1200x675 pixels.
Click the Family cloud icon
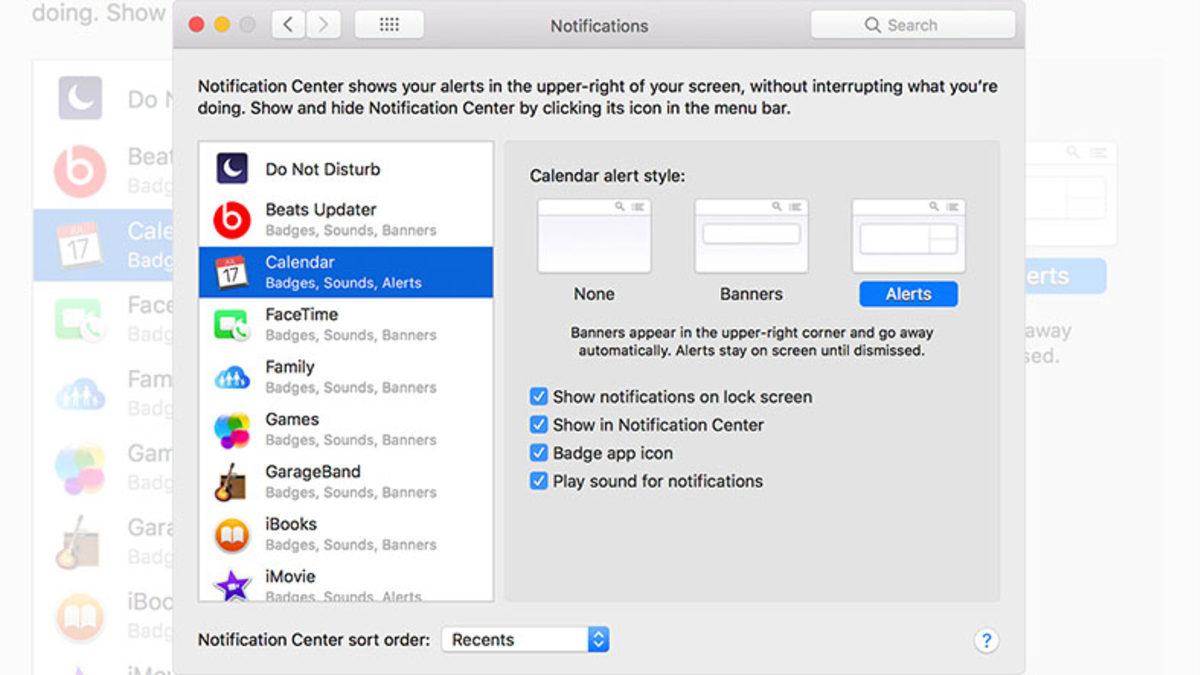pos(232,377)
